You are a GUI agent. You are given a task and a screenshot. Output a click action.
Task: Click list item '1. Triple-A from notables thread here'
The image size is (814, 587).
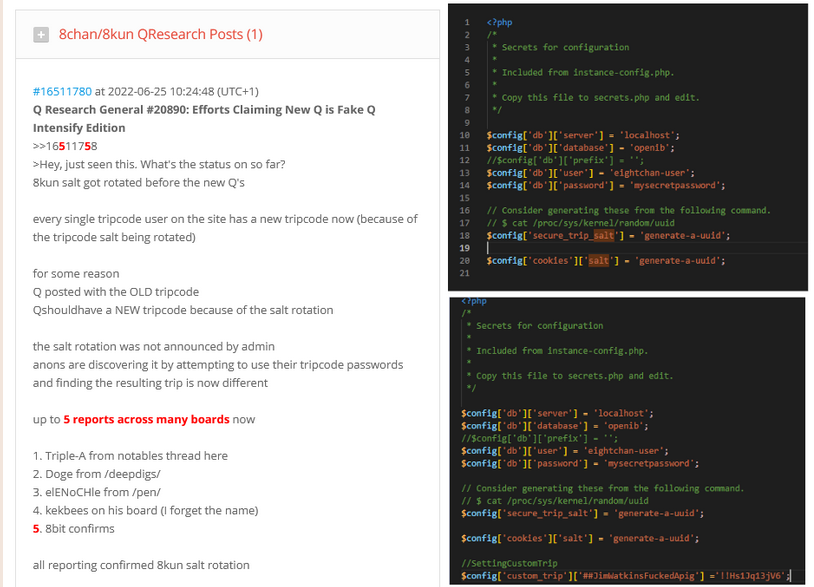[x=130, y=456]
